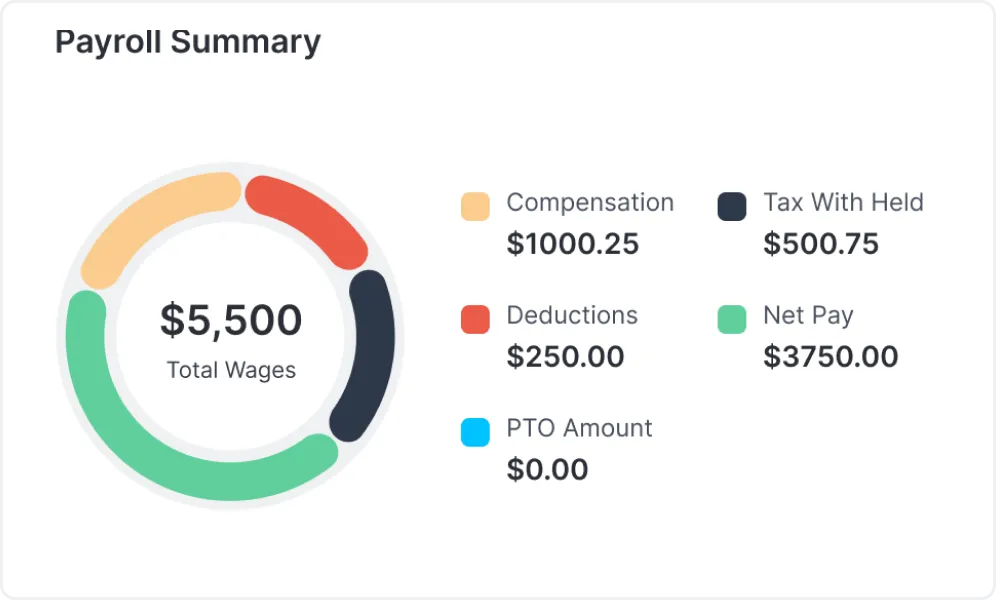Click the $1000.25 compensation amount

pos(572,244)
